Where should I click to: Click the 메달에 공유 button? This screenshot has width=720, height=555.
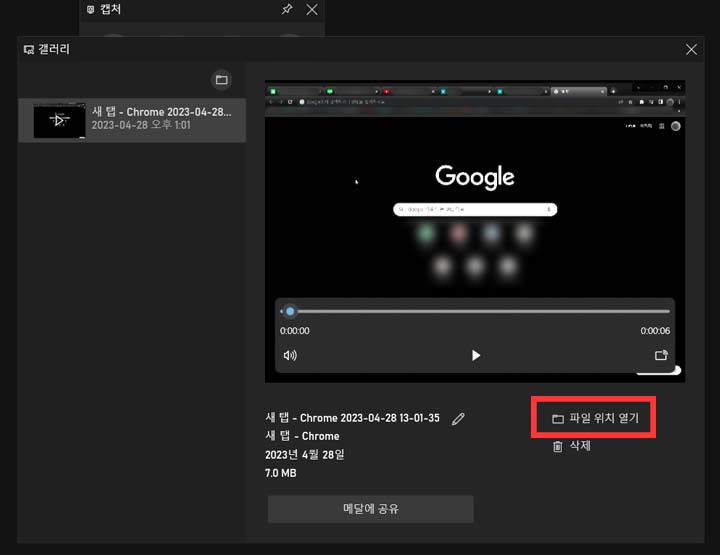click(x=371, y=509)
